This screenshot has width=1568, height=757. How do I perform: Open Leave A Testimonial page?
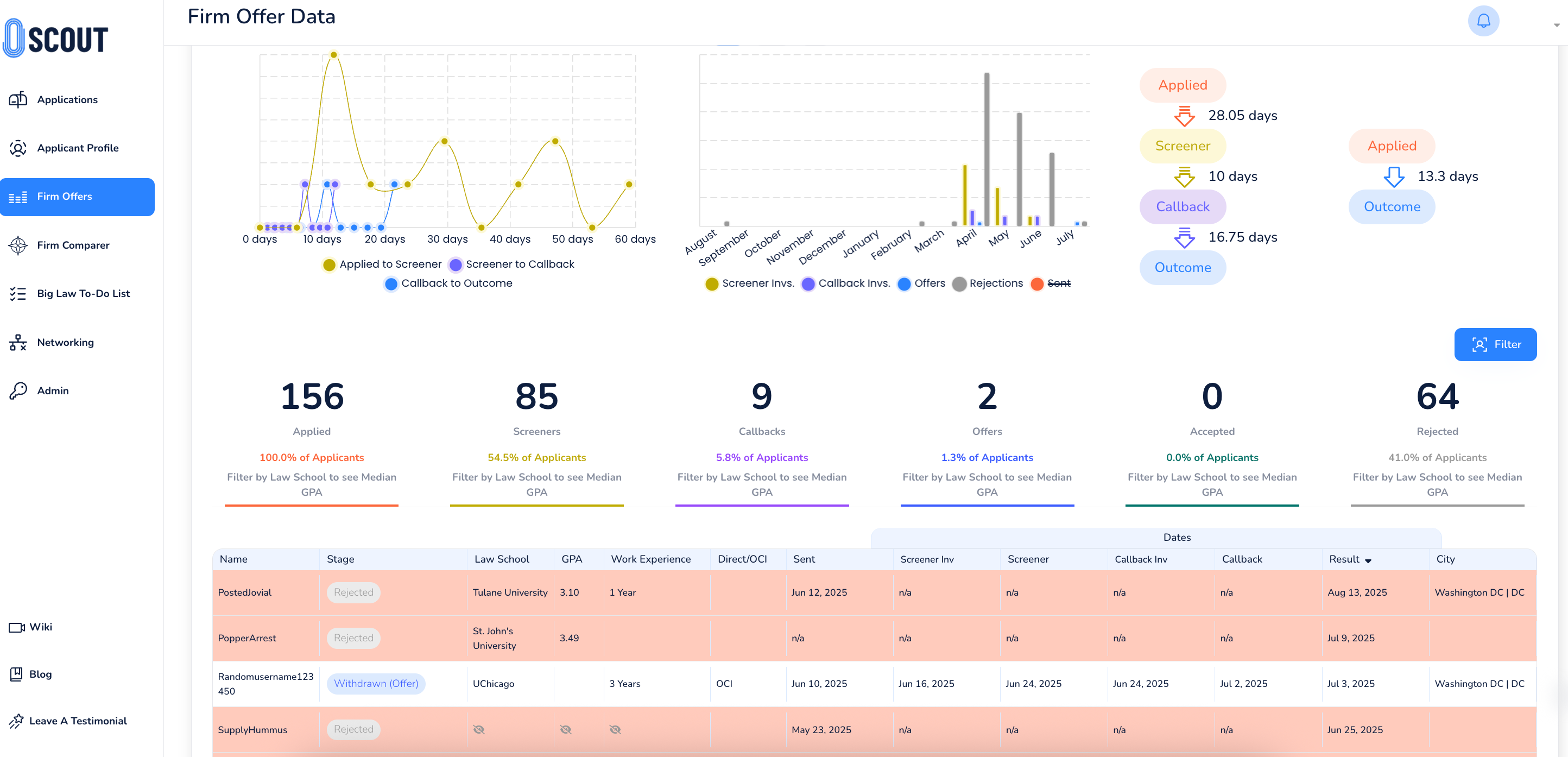pyautogui.click(x=77, y=721)
